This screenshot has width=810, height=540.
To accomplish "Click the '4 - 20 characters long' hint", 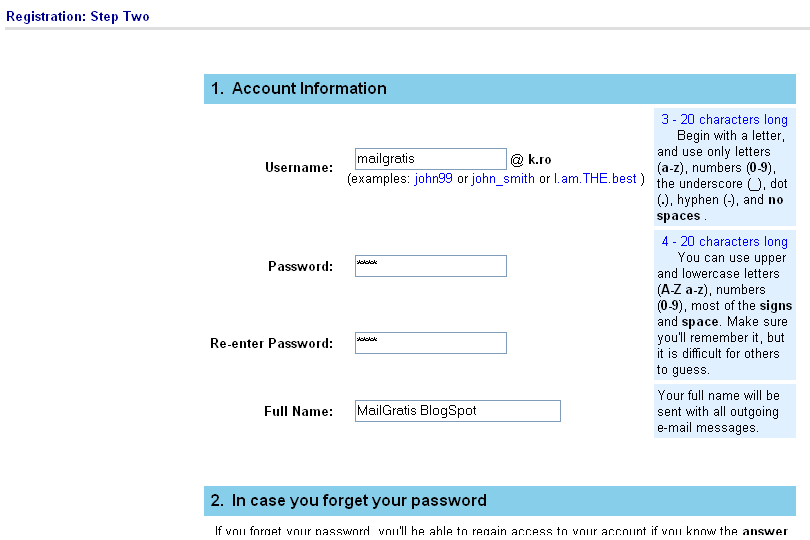I will 724,241.
